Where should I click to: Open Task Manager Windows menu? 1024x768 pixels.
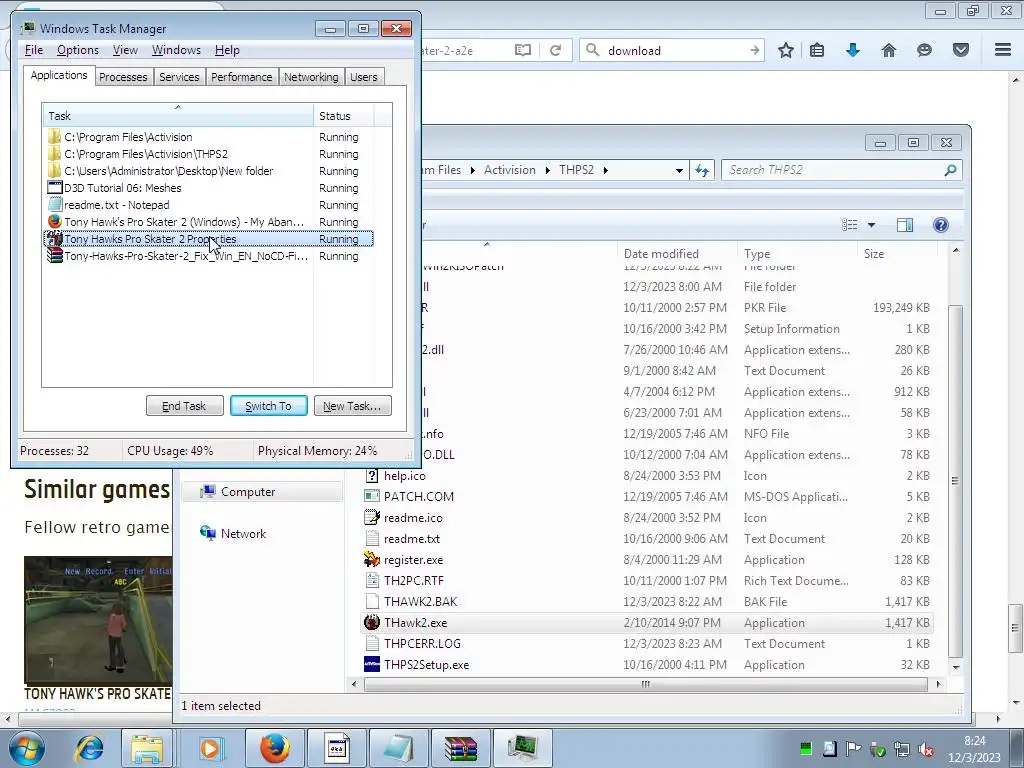pyautogui.click(x=176, y=50)
